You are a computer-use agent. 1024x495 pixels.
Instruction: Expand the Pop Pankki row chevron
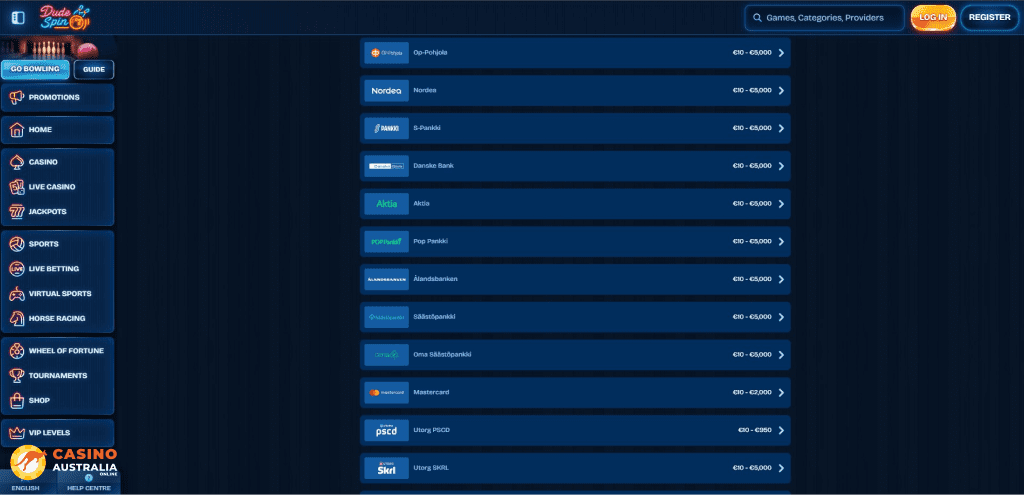coord(781,242)
